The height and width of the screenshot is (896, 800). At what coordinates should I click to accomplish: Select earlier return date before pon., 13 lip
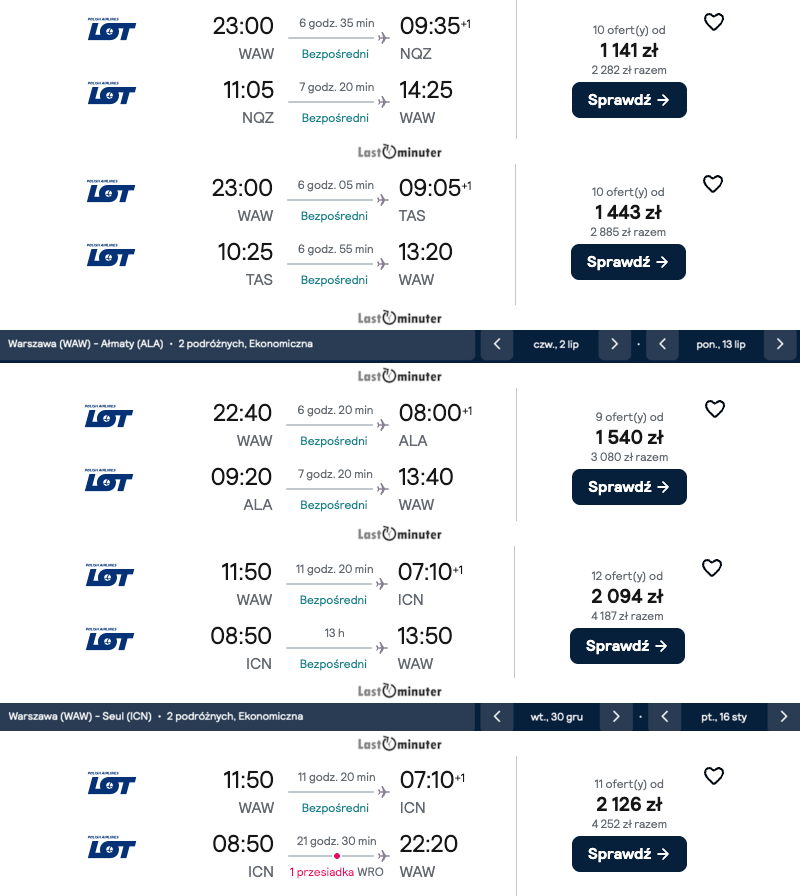662,344
